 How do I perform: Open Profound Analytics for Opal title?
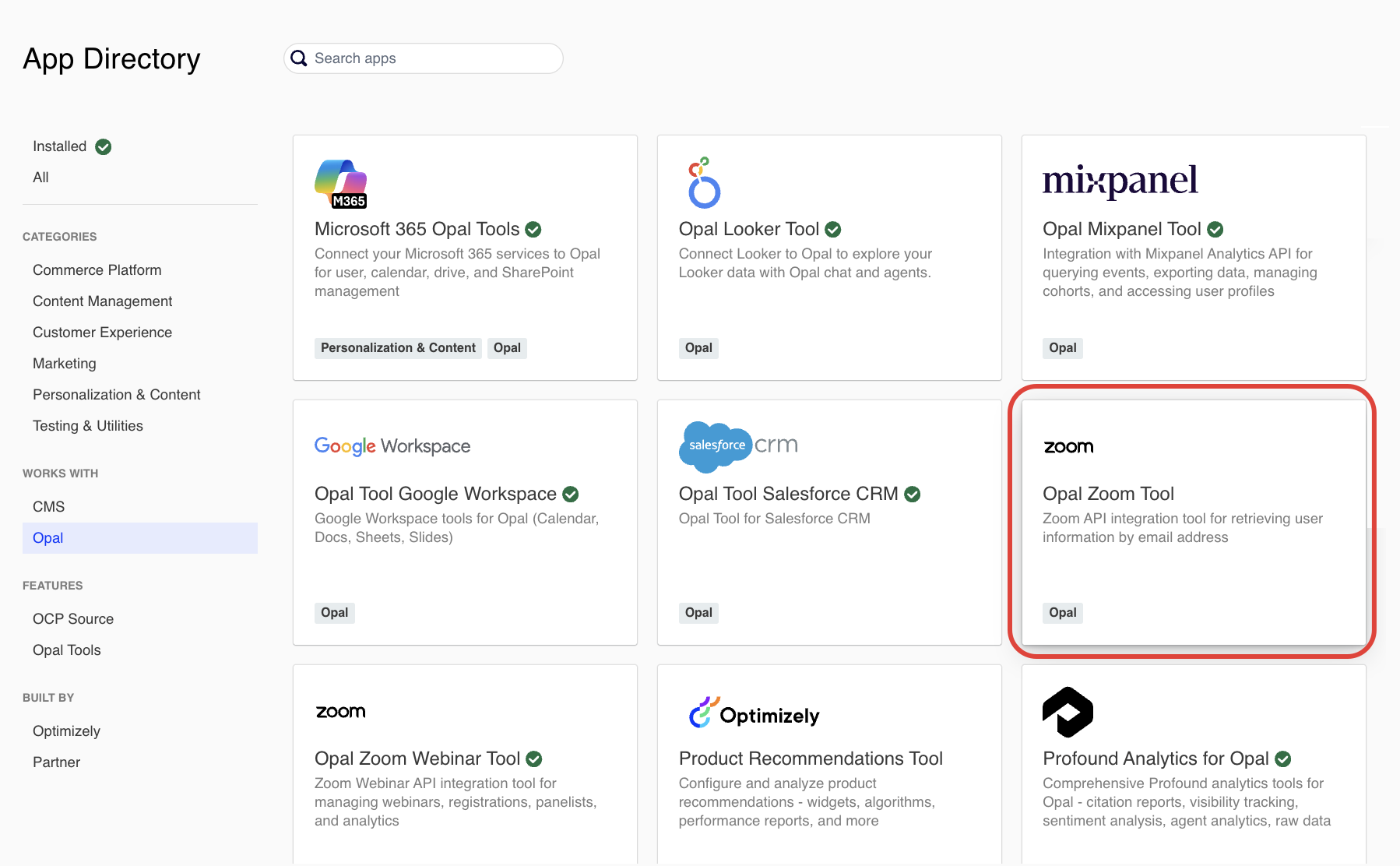pos(1156,759)
